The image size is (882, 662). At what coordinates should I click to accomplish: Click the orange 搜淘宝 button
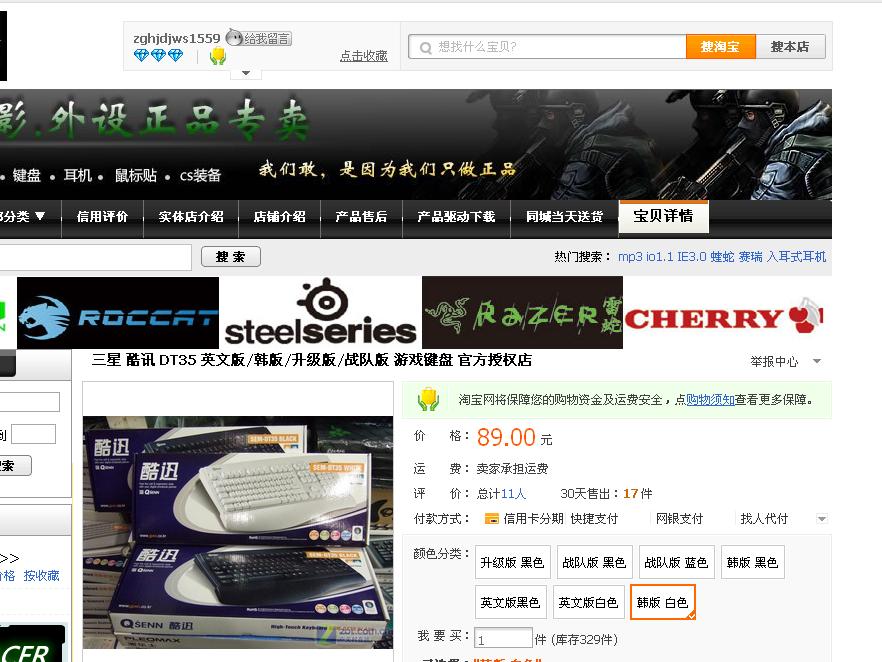720,47
